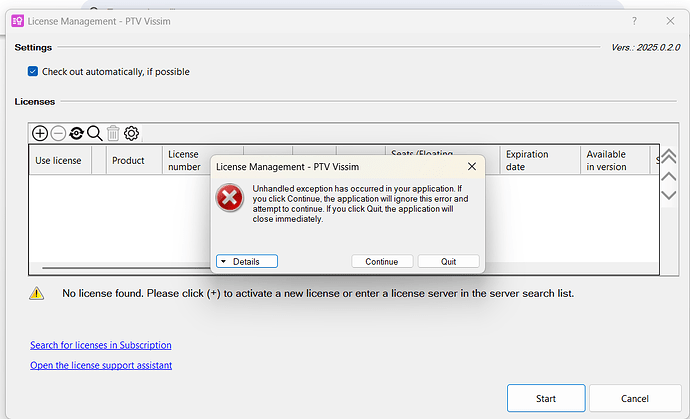Click the Vers.: 2025.0.2.0 version label

[x=646, y=48]
